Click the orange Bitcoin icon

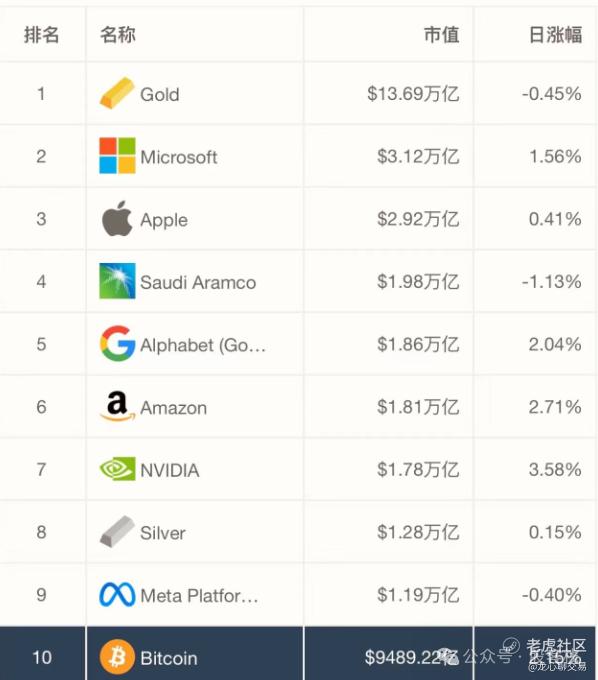click(x=117, y=657)
